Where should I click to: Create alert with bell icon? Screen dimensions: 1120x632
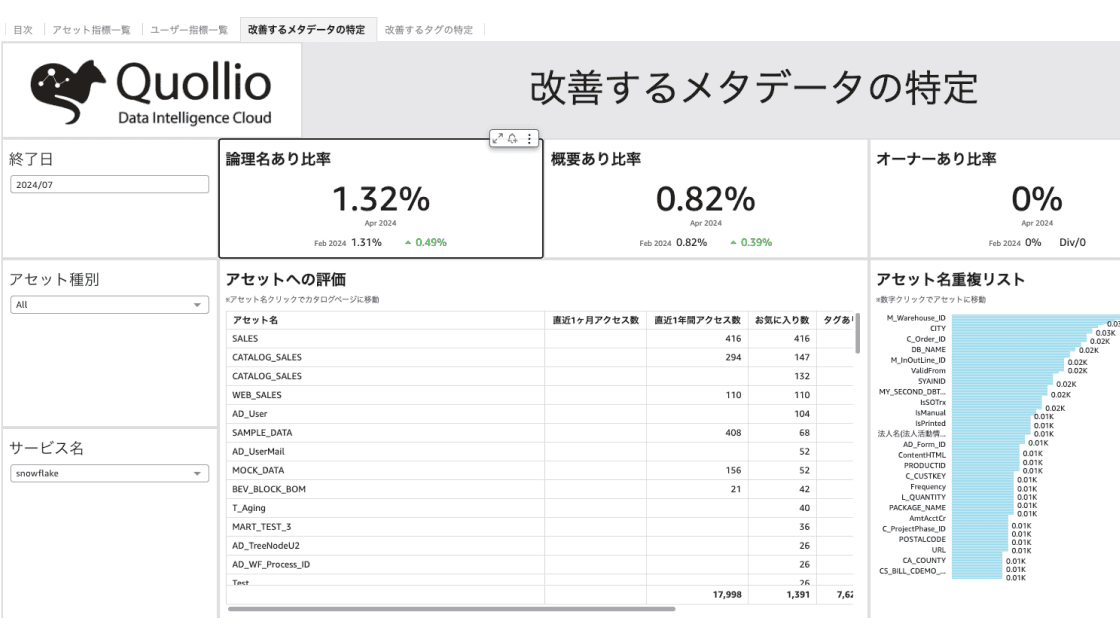coord(513,138)
